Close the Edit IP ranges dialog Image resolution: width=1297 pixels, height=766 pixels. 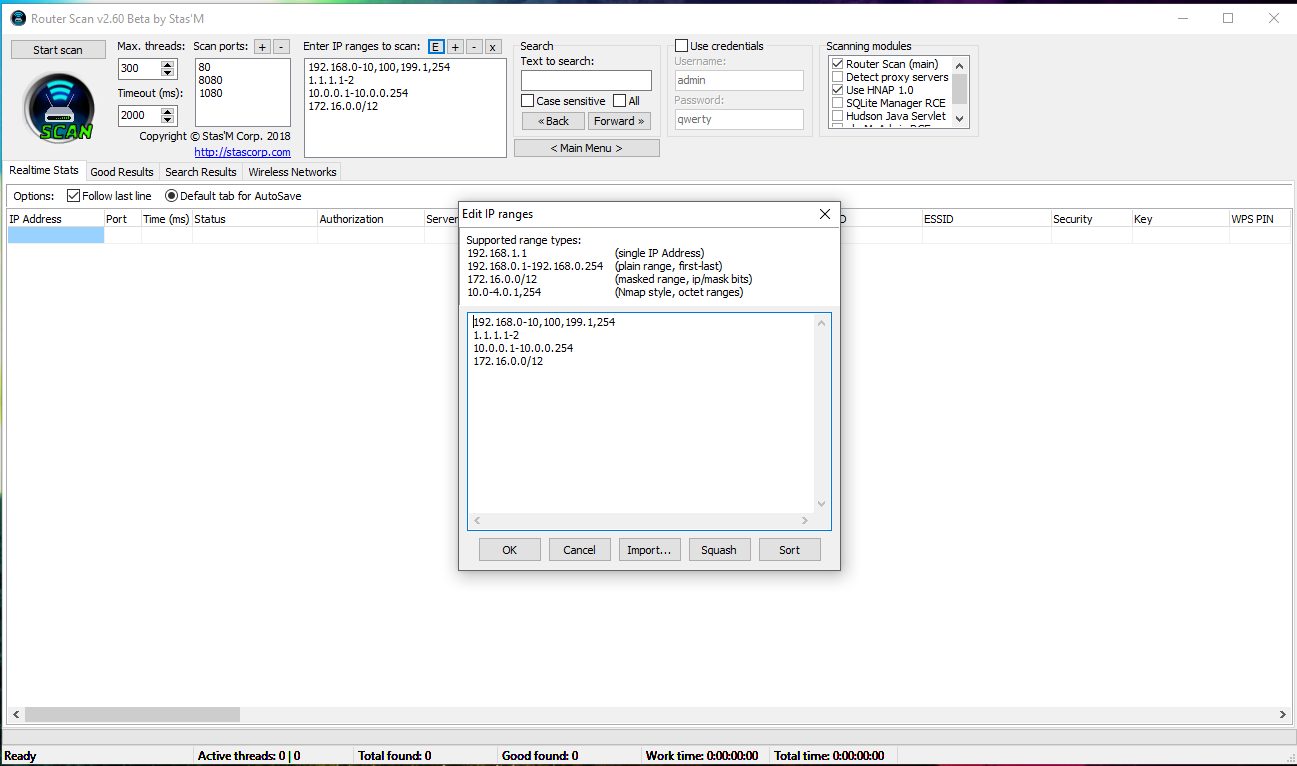tap(824, 214)
